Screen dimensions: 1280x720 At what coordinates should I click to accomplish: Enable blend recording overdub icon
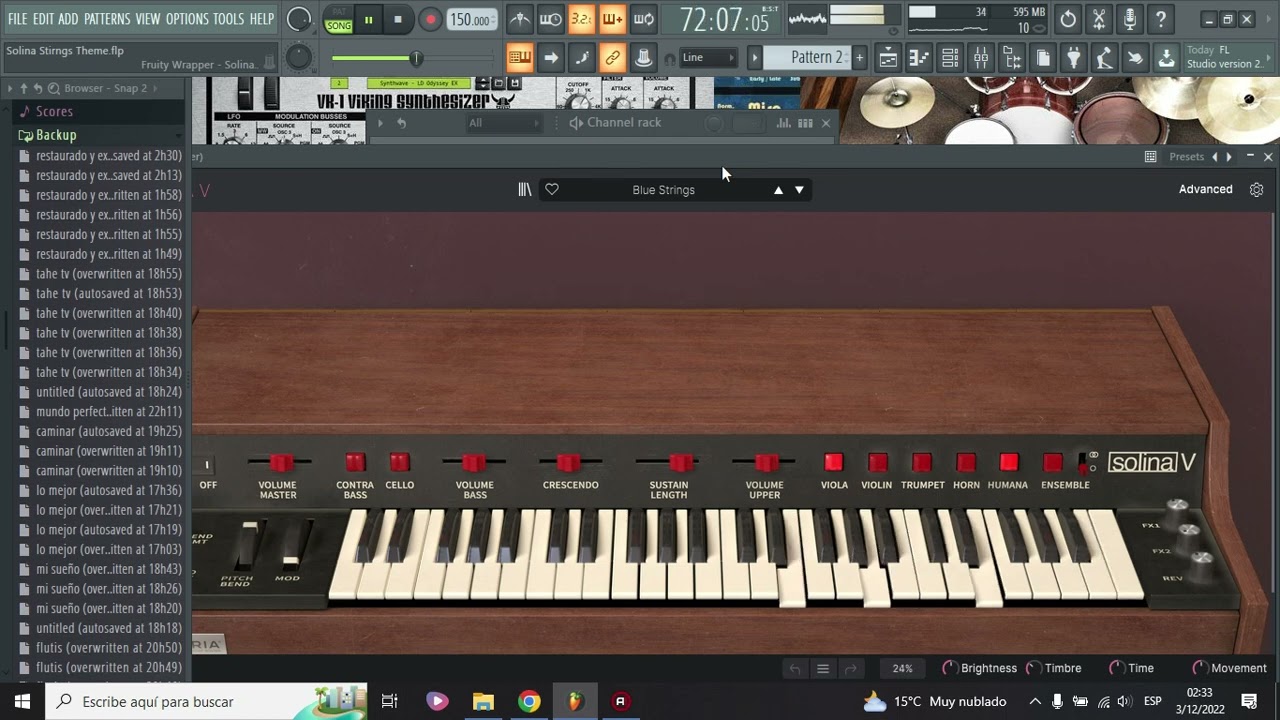pos(613,19)
